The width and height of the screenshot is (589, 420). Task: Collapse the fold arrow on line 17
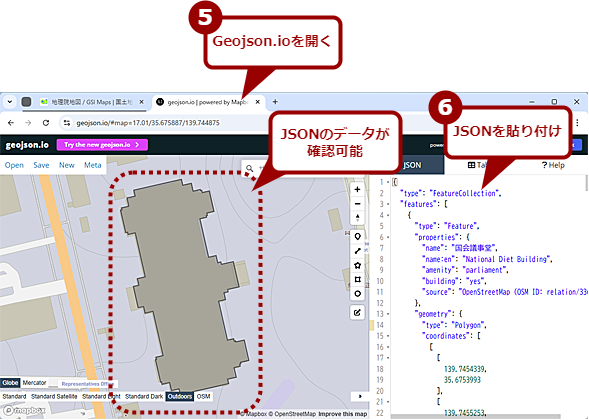[388, 358]
